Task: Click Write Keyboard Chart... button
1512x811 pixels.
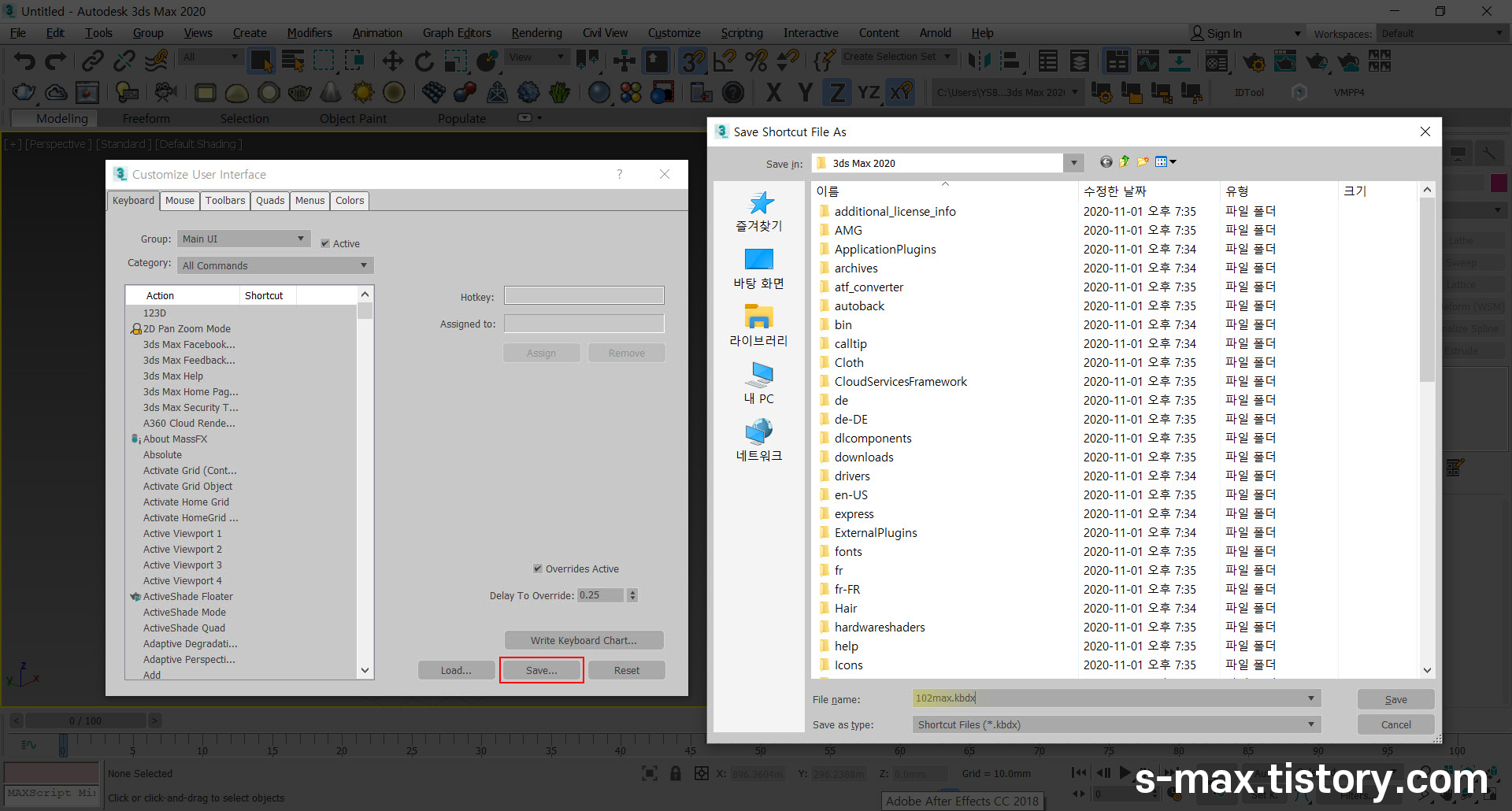Action: [x=584, y=640]
